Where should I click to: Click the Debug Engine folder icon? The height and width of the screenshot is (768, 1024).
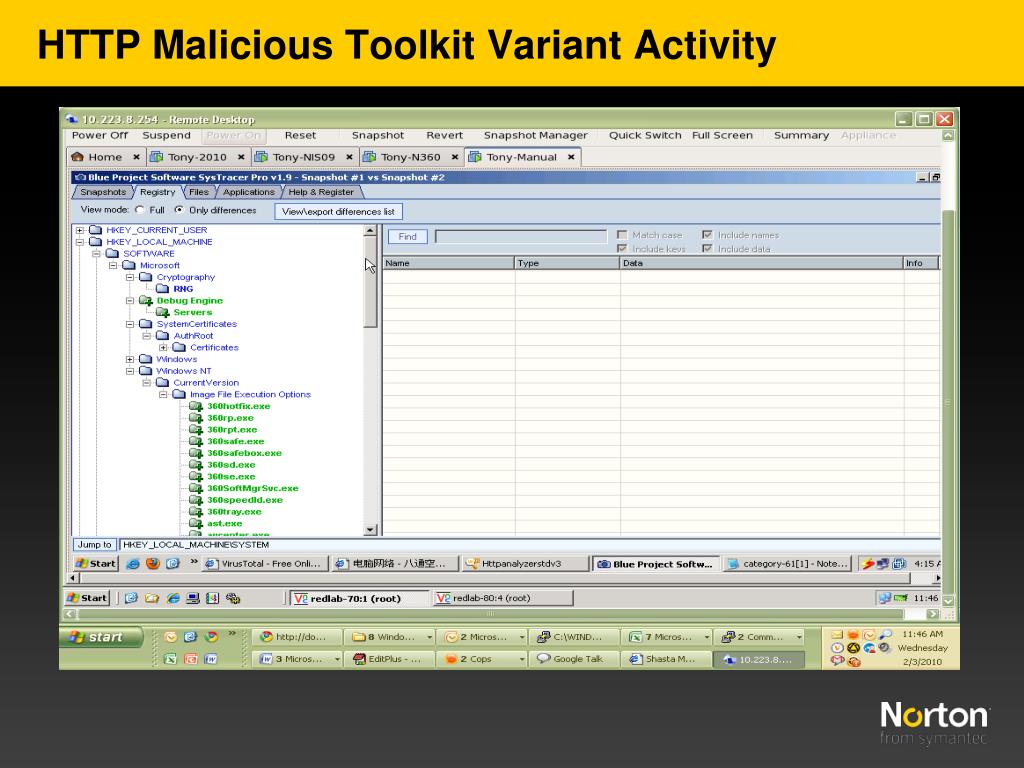(x=146, y=300)
